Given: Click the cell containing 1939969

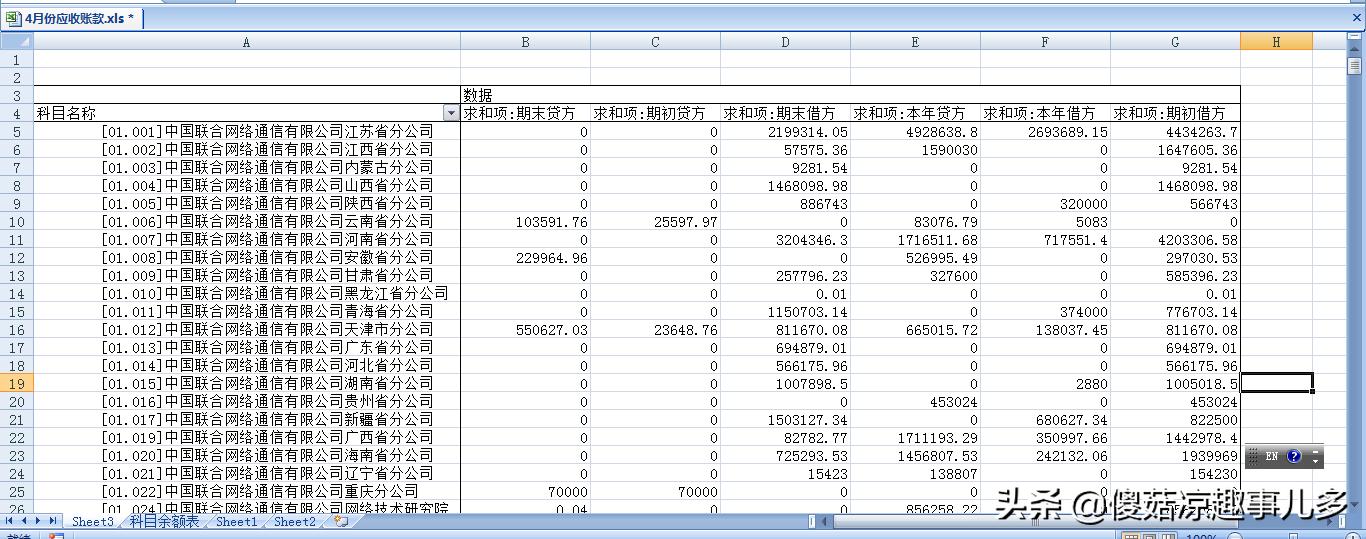Looking at the screenshot, I should pos(1175,455).
